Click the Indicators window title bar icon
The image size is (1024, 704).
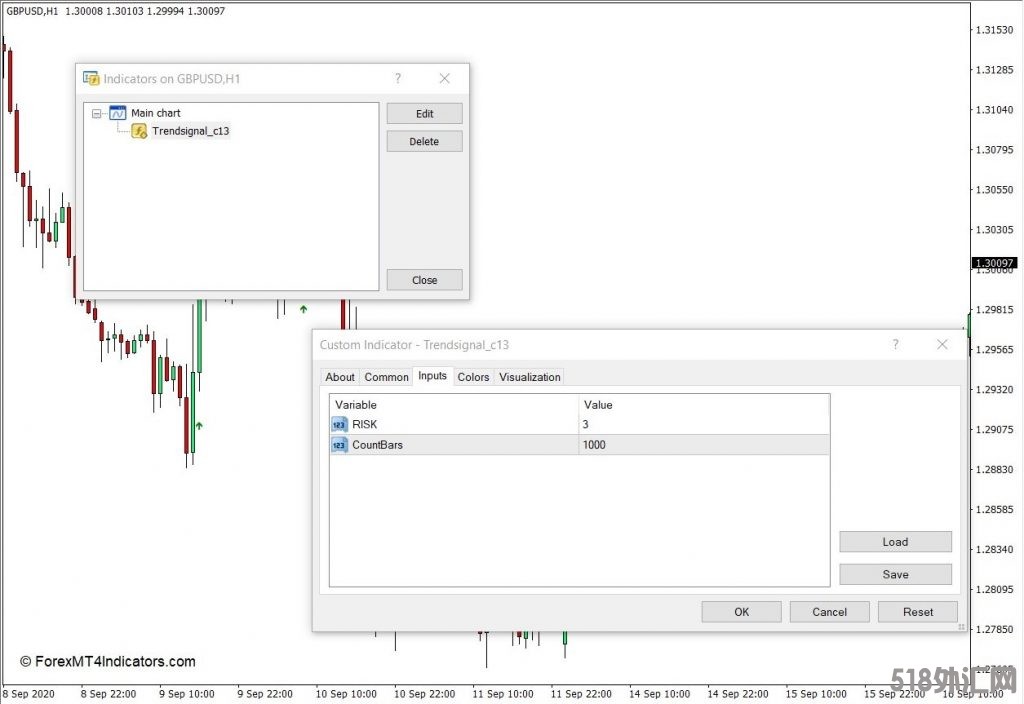[x=91, y=78]
